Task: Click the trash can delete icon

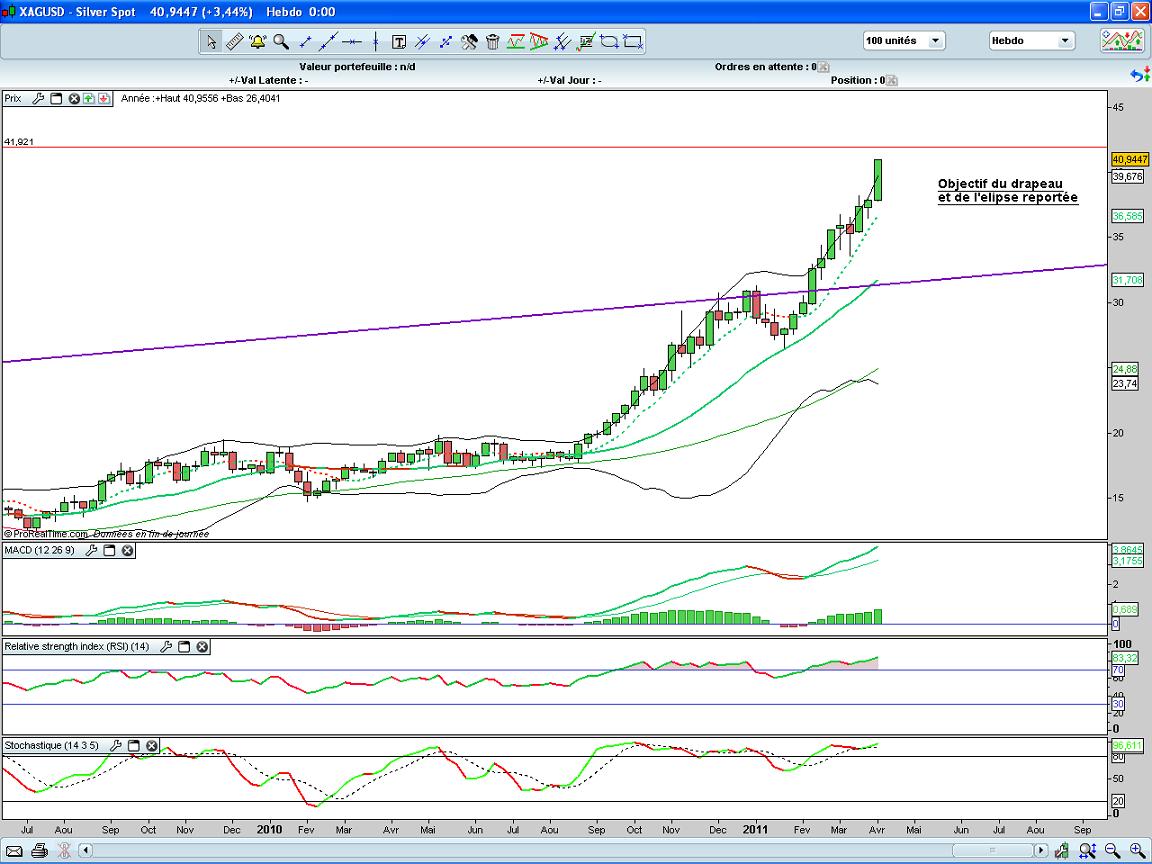Action: click(x=493, y=41)
